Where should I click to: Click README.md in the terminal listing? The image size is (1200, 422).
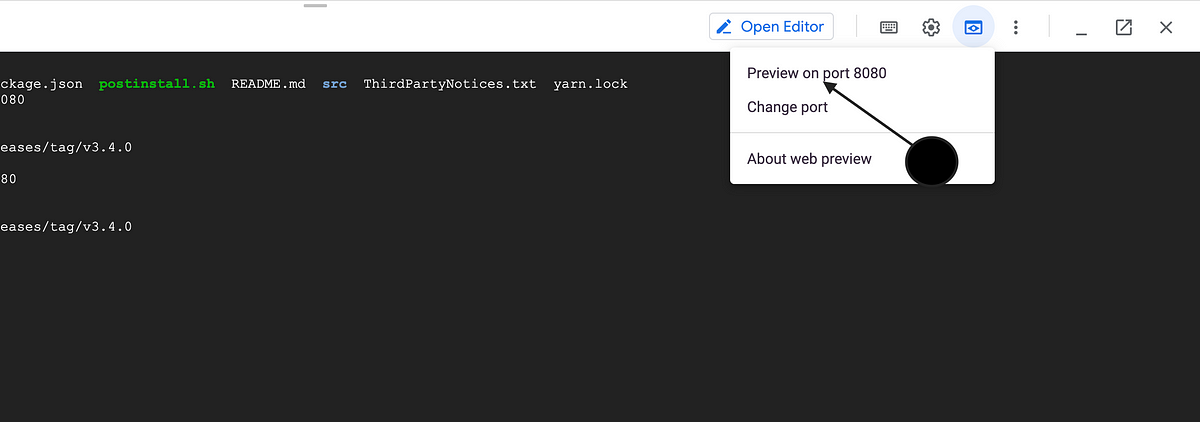268,84
